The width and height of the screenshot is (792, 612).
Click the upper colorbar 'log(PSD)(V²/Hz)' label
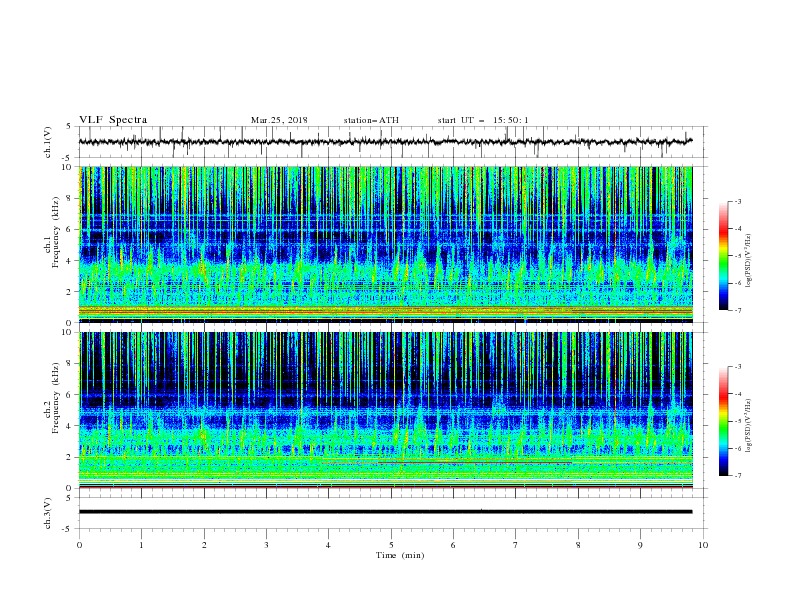749,261
